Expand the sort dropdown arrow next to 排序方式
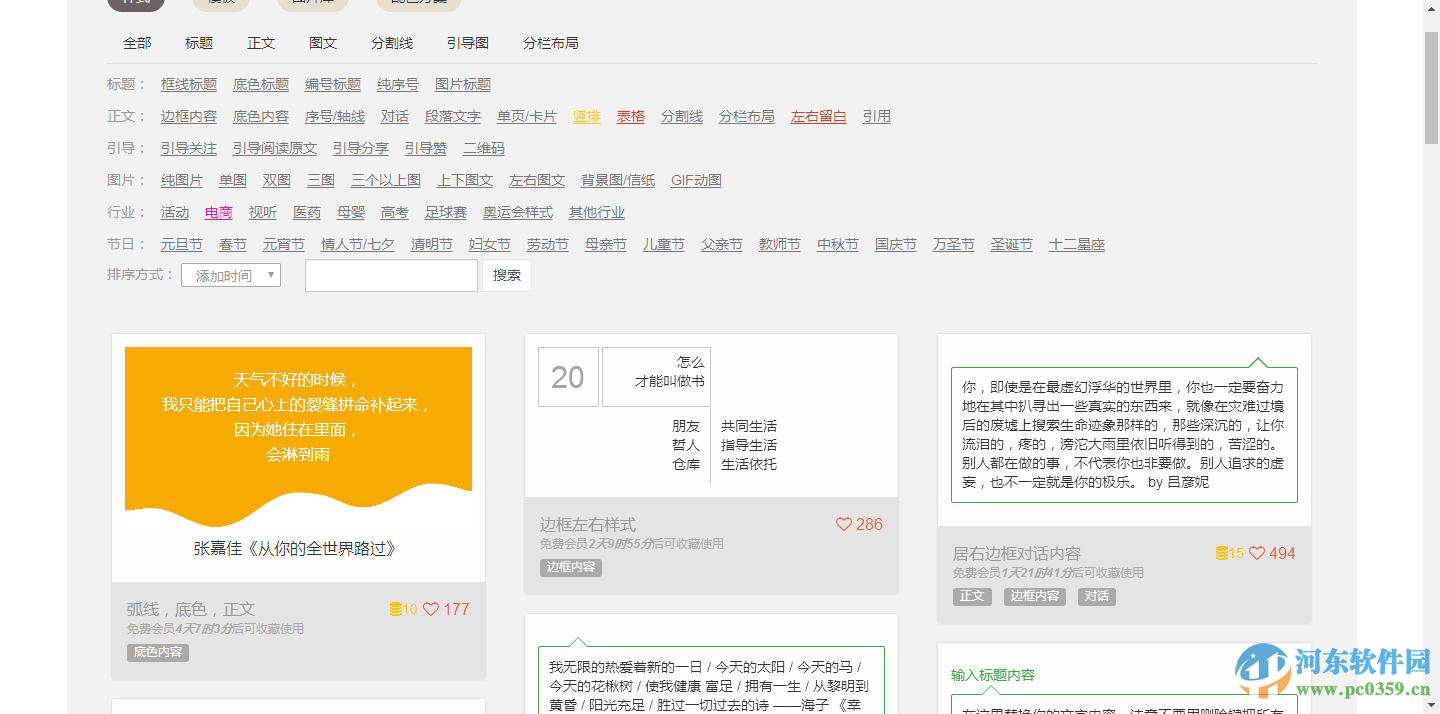 pyautogui.click(x=270, y=275)
